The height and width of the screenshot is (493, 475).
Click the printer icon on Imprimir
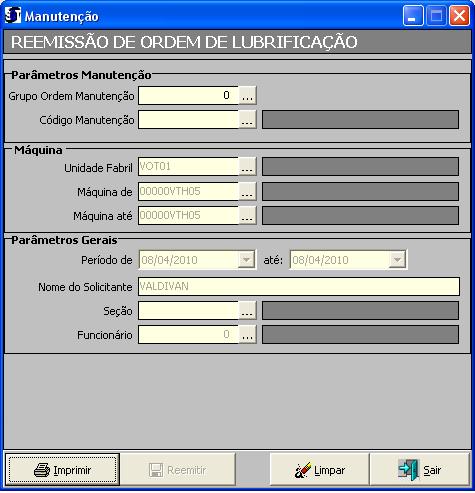click(x=42, y=470)
